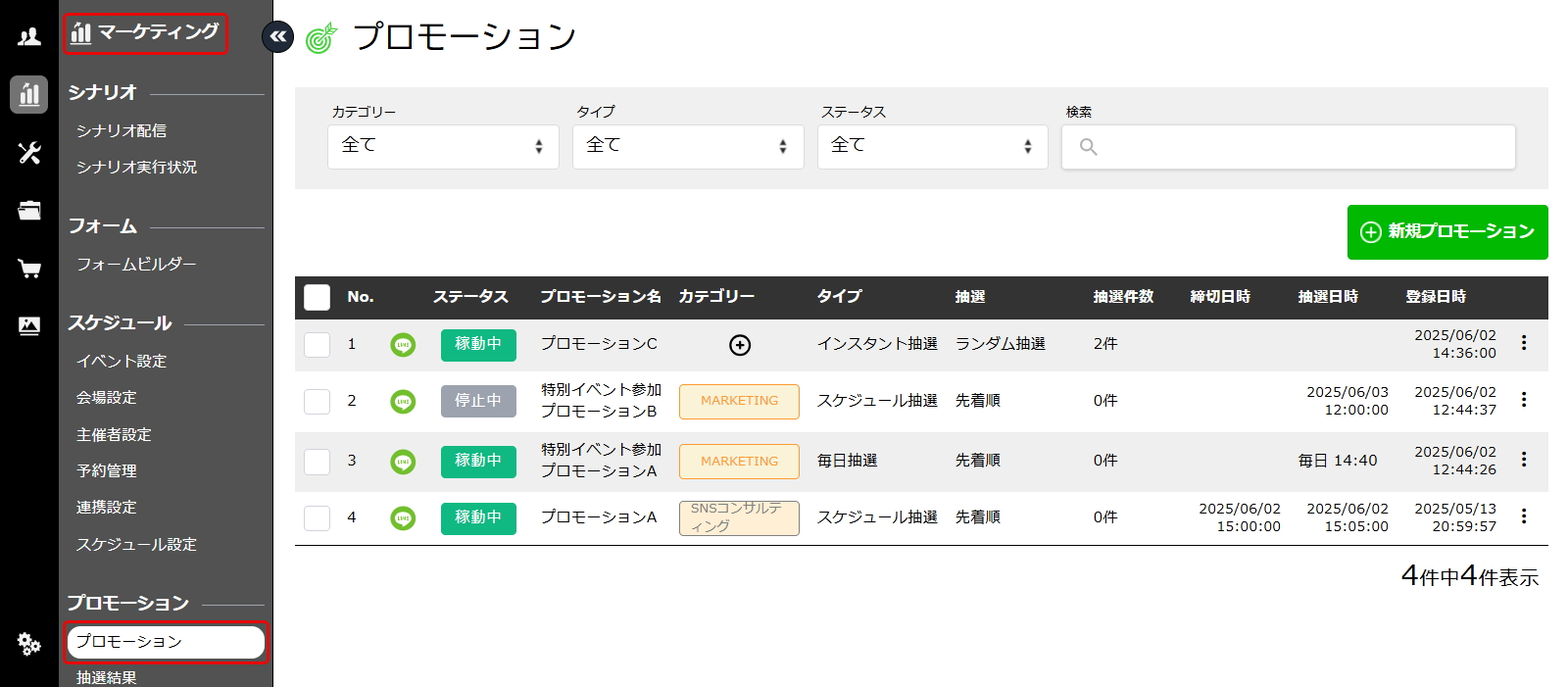Select the marketing chart icon in rail
The width and height of the screenshot is (1568, 687).
coord(29,95)
